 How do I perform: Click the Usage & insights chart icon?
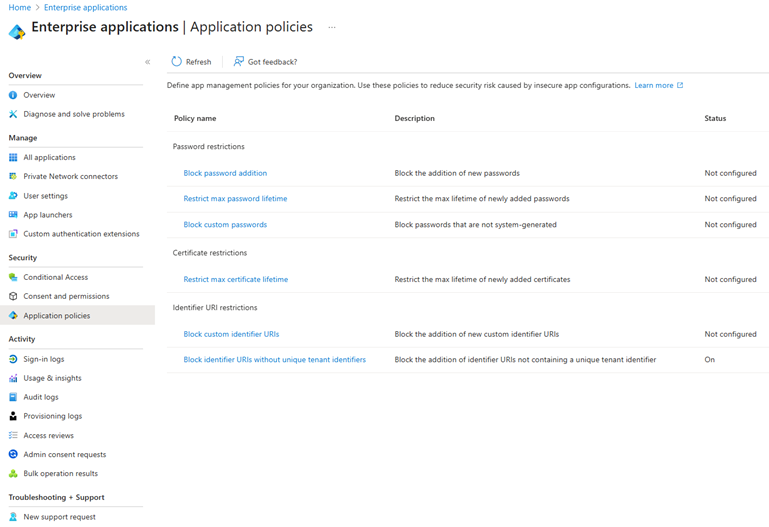coord(13,378)
